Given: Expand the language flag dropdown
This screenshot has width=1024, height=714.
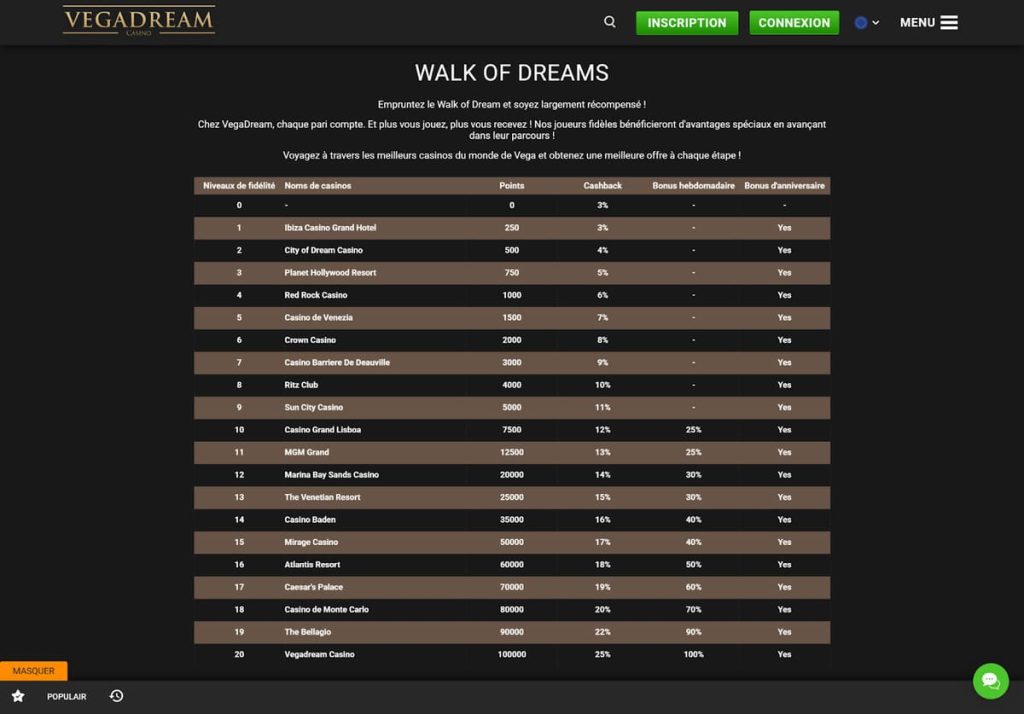Looking at the screenshot, I should (x=867, y=23).
